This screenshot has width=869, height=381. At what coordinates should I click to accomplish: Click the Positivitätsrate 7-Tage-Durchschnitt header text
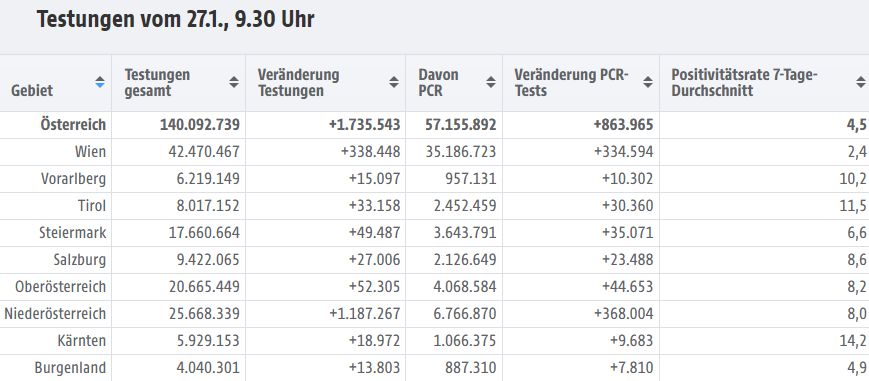coord(745,83)
